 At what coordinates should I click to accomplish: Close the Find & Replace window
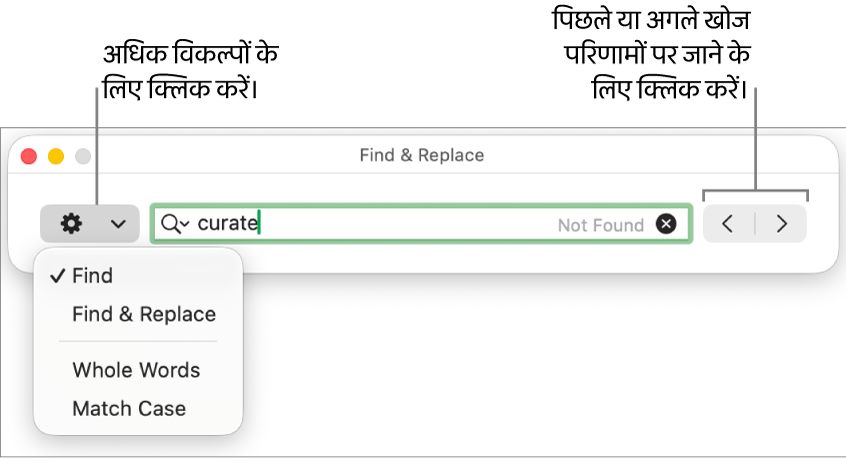[29, 156]
